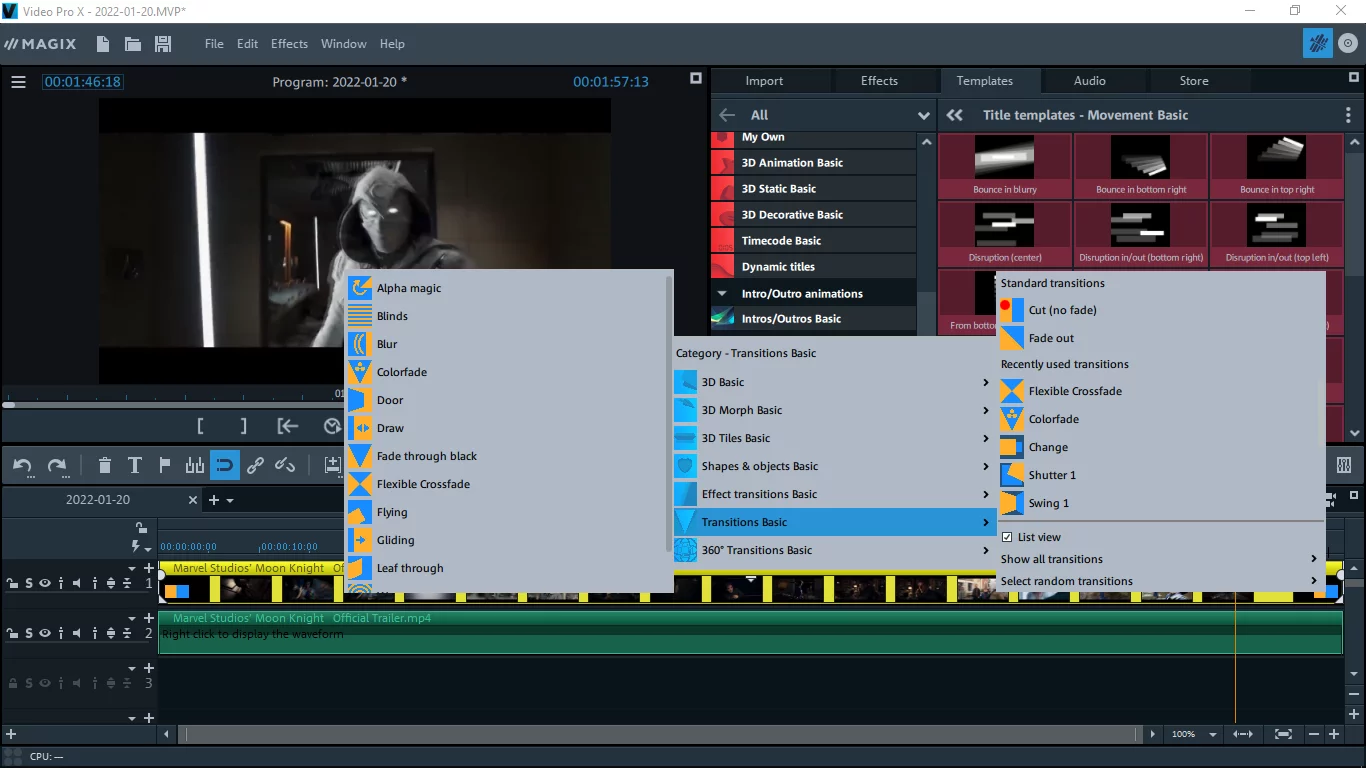The height and width of the screenshot is (768, 1366).
Task: Zoom out horizontally on the timeline
Action: tap(1314, 734)
